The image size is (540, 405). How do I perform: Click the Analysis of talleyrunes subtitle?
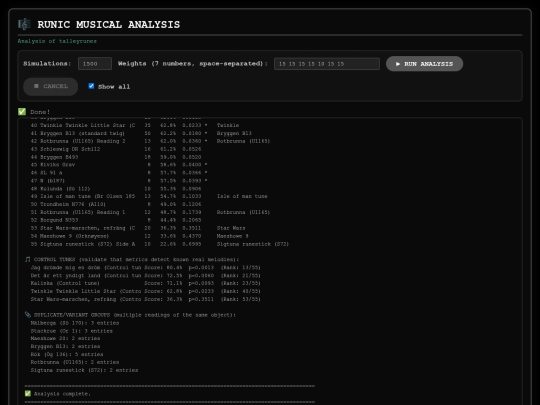(57, 41)
